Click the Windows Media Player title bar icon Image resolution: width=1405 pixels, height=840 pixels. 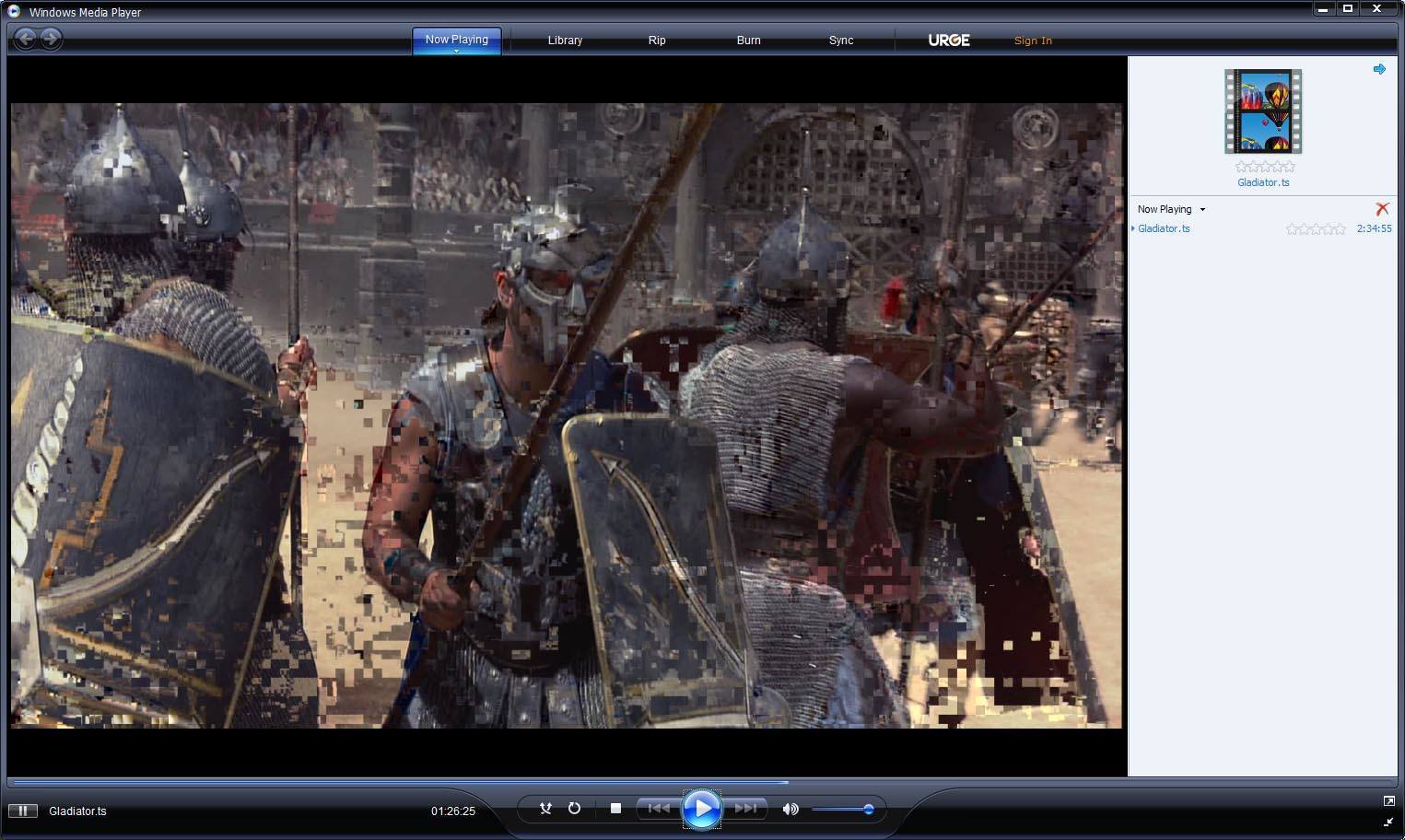14,11
